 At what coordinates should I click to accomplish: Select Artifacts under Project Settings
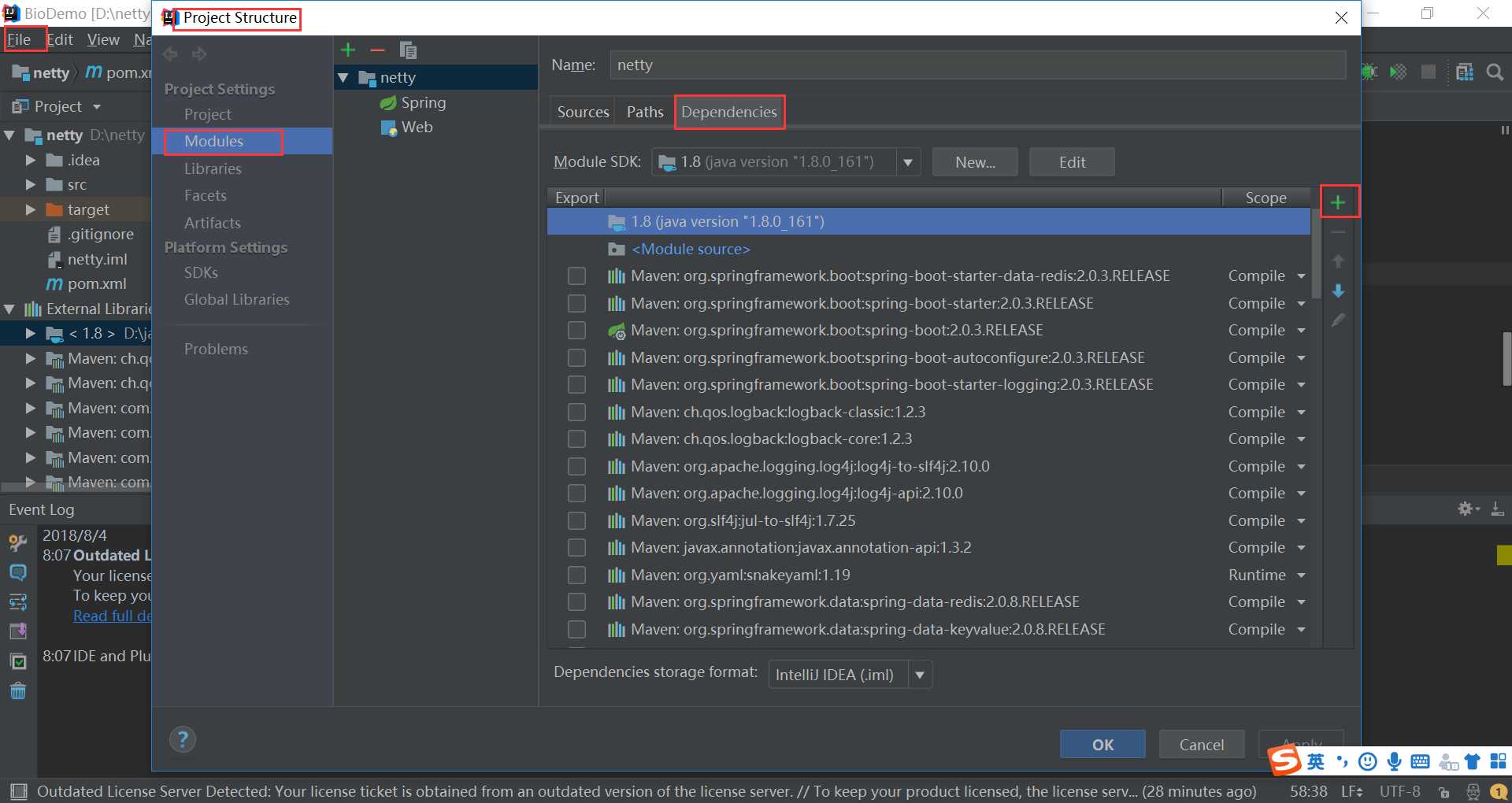[213, 223]
